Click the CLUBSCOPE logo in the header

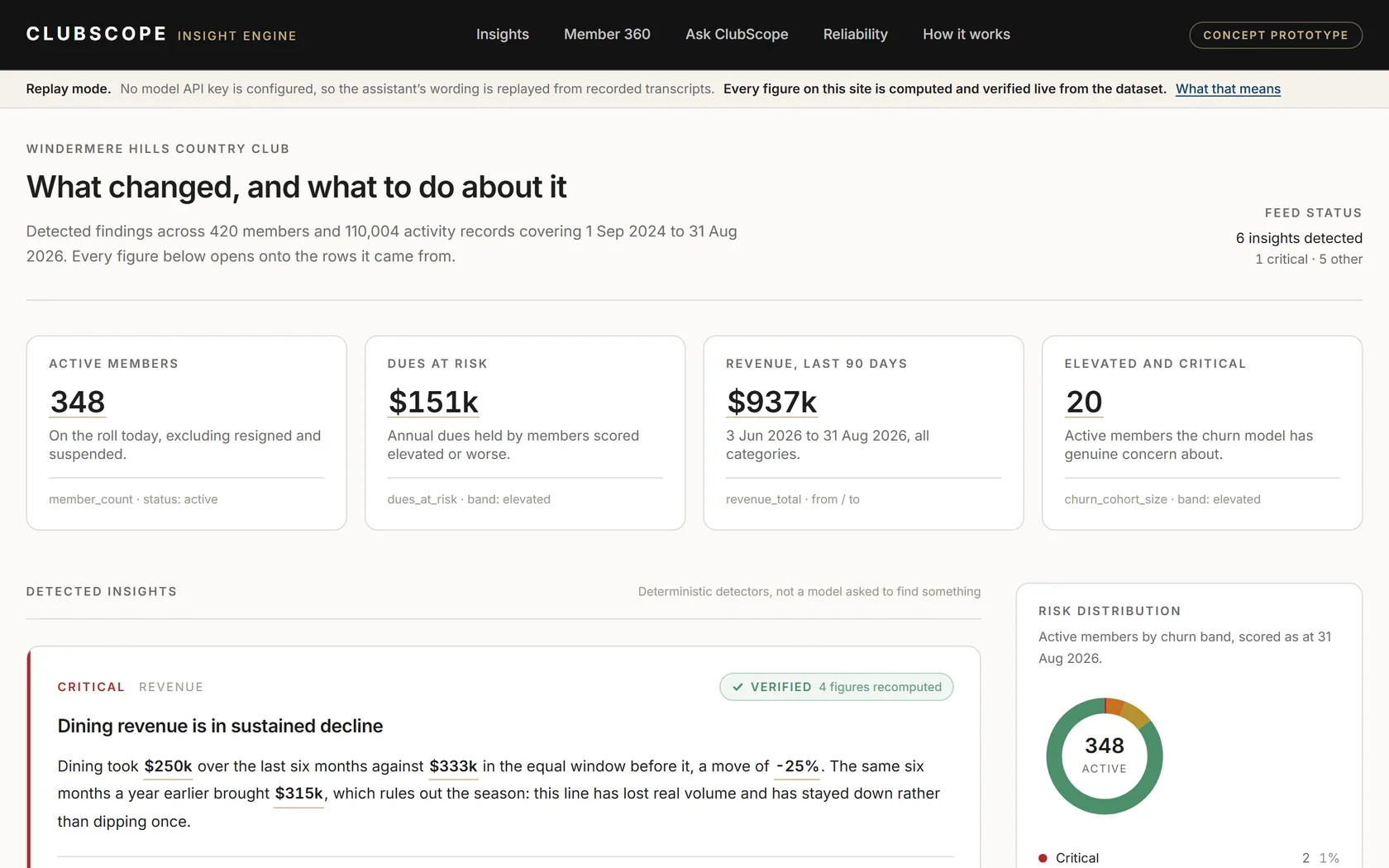coord(96,34)
